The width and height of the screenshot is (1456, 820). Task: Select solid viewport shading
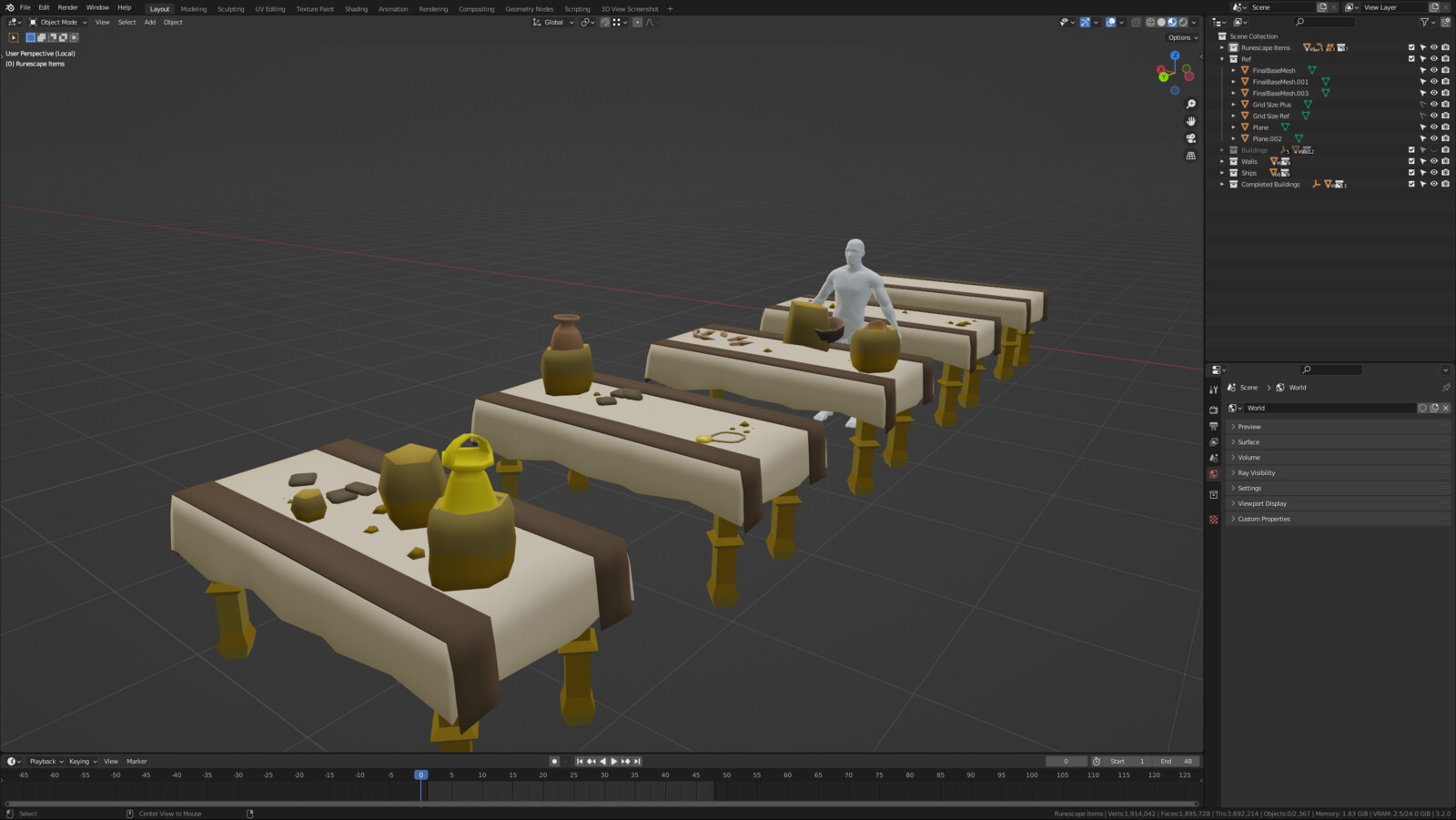point(1161,22)
